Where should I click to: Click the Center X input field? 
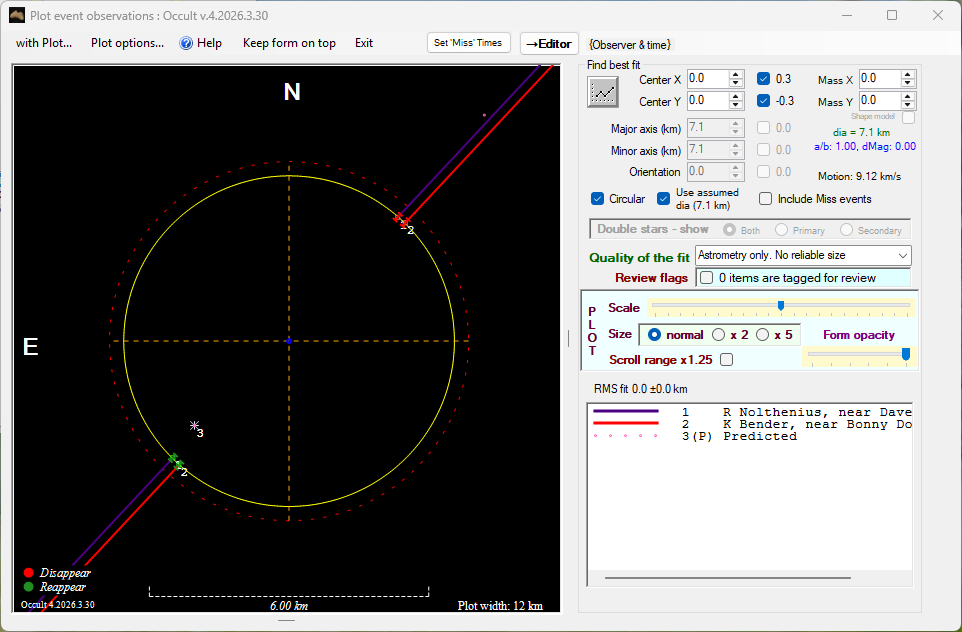click(707, 79)
